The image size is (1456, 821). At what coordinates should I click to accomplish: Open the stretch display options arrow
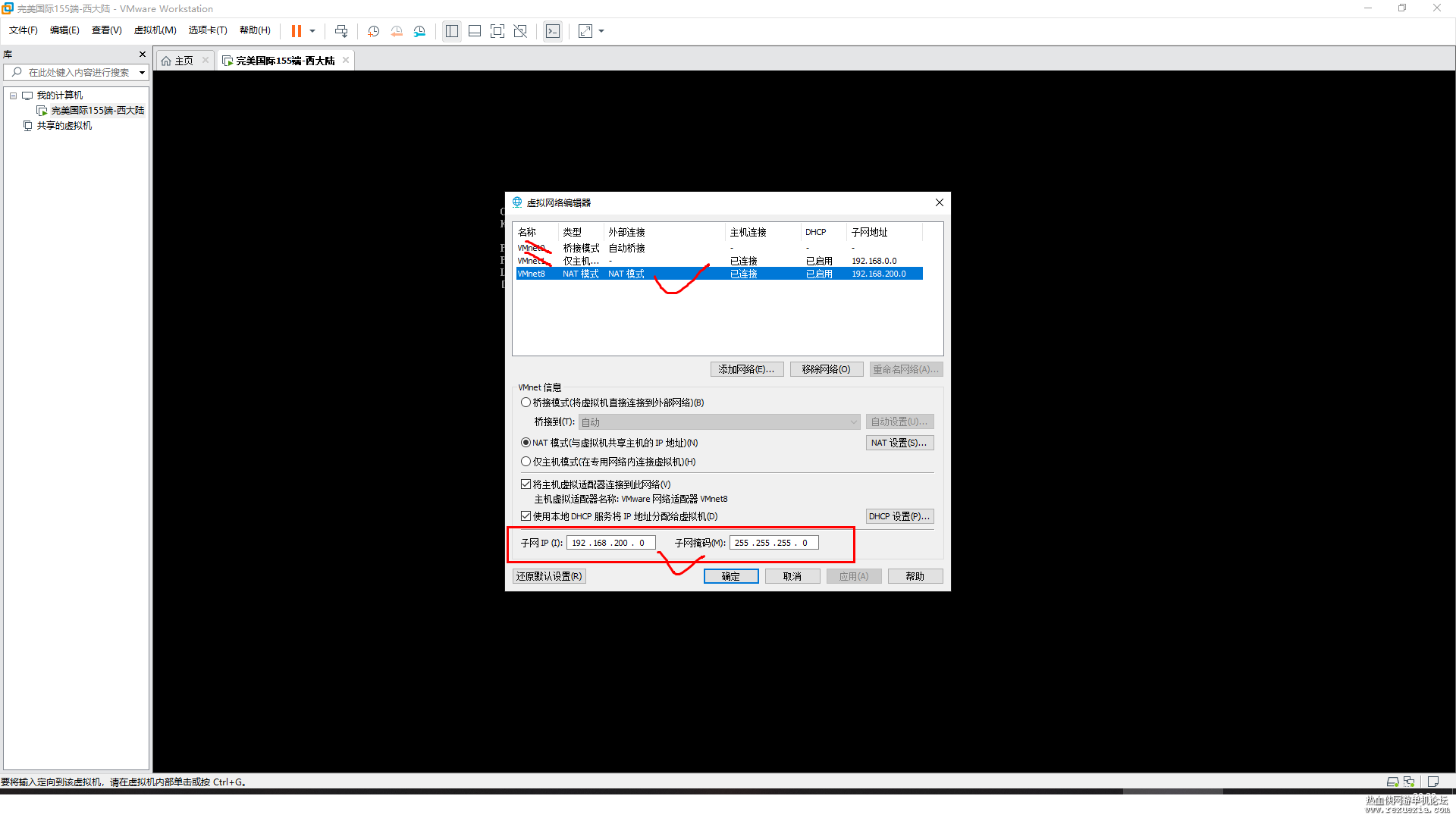coord(601,31)
